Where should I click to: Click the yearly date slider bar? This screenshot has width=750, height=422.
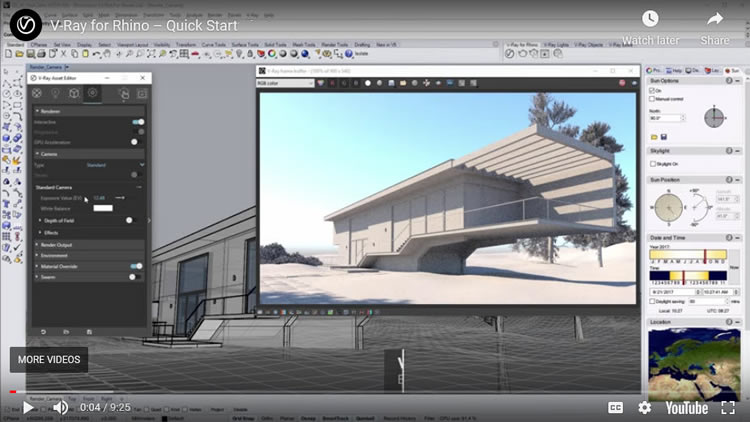(688, 255)
